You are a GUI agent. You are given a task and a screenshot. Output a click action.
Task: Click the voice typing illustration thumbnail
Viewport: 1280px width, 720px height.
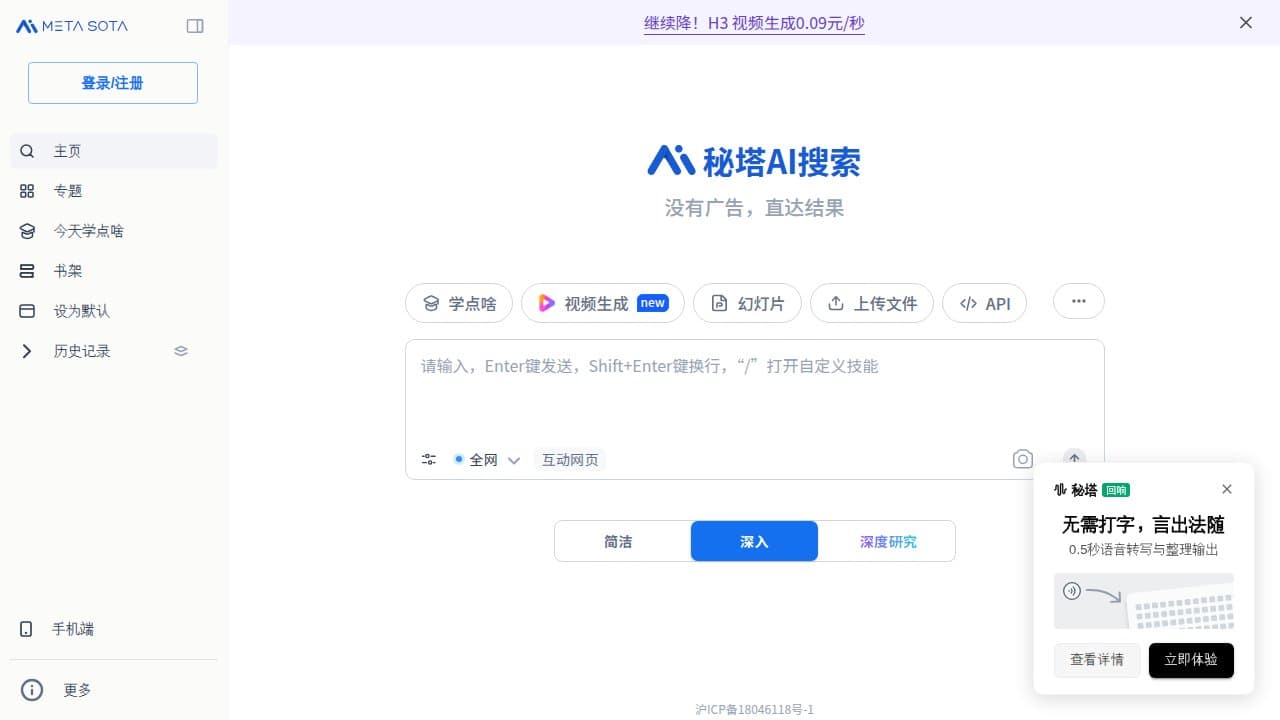(x=1144, y=601)
